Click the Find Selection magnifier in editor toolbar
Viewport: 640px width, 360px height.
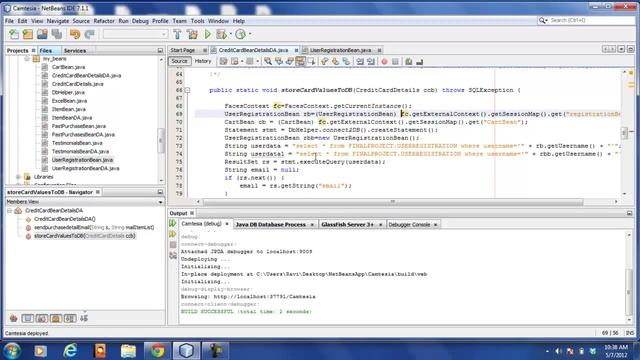268,62
